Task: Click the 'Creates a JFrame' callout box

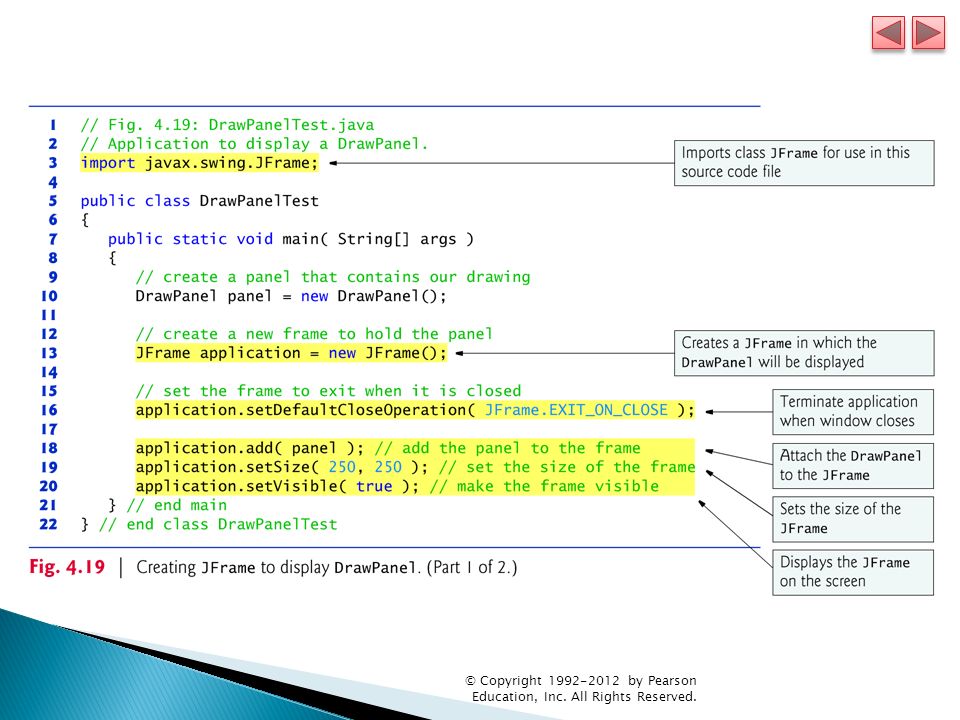Action: (804, 353)
